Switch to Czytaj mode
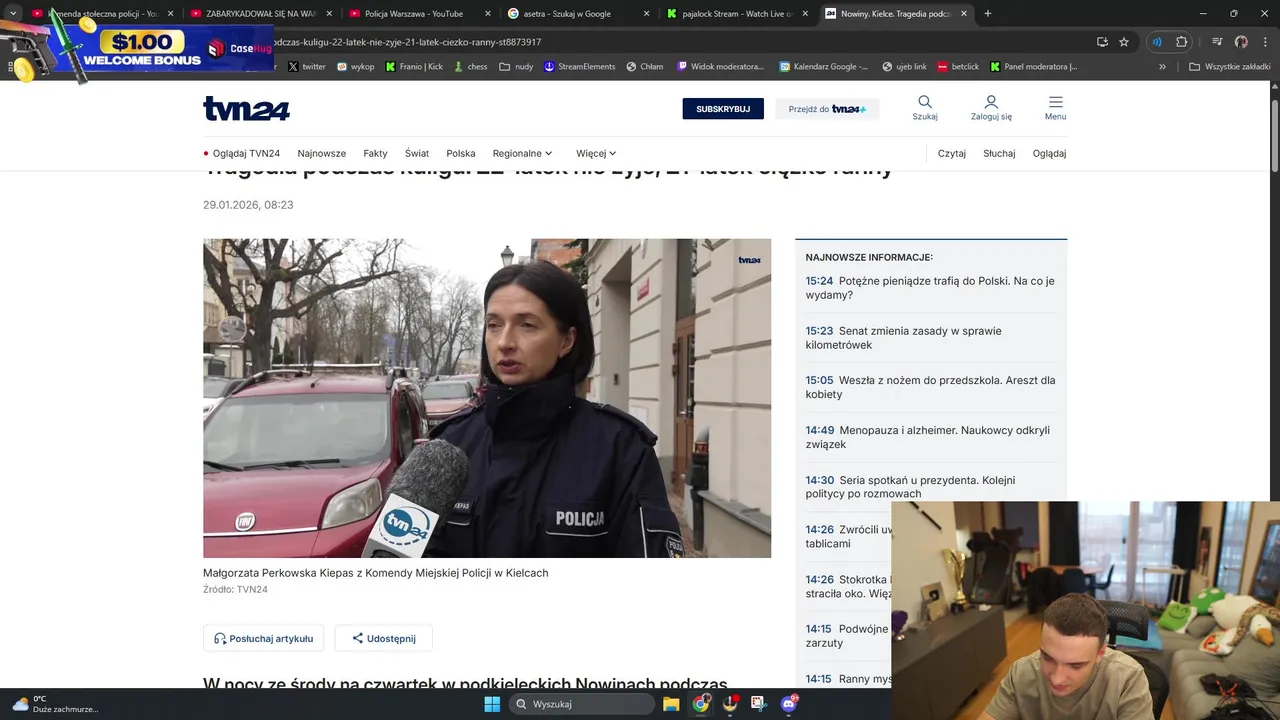The height and width of the screenshot is (720, 1280). pos(952,153)
